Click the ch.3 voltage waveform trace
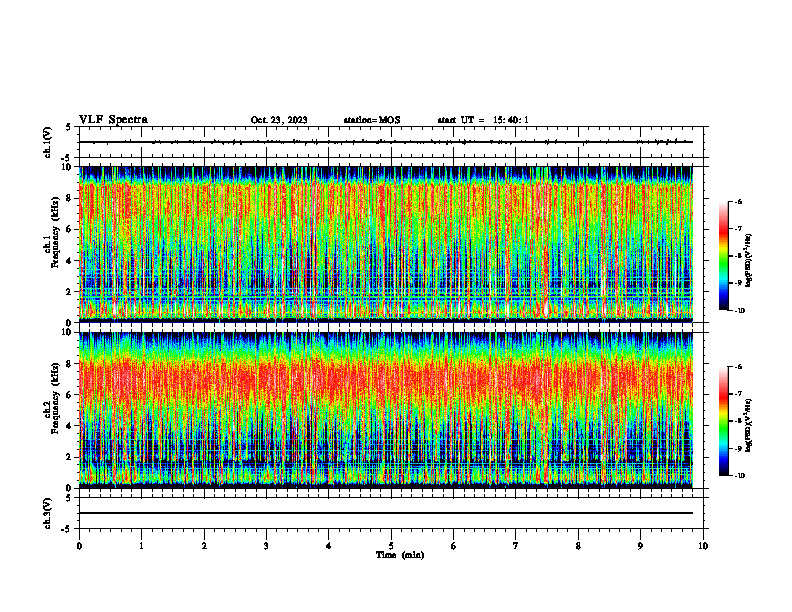 point(386,513)
